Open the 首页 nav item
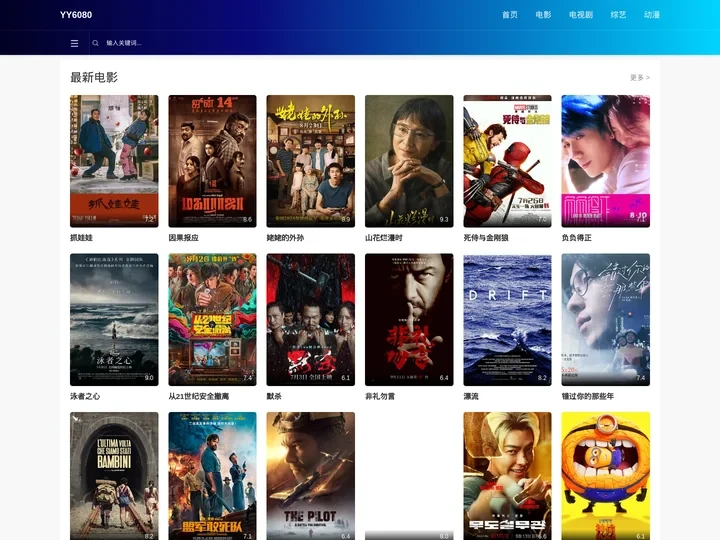The image size is (720, 540). tap(510, 15)
